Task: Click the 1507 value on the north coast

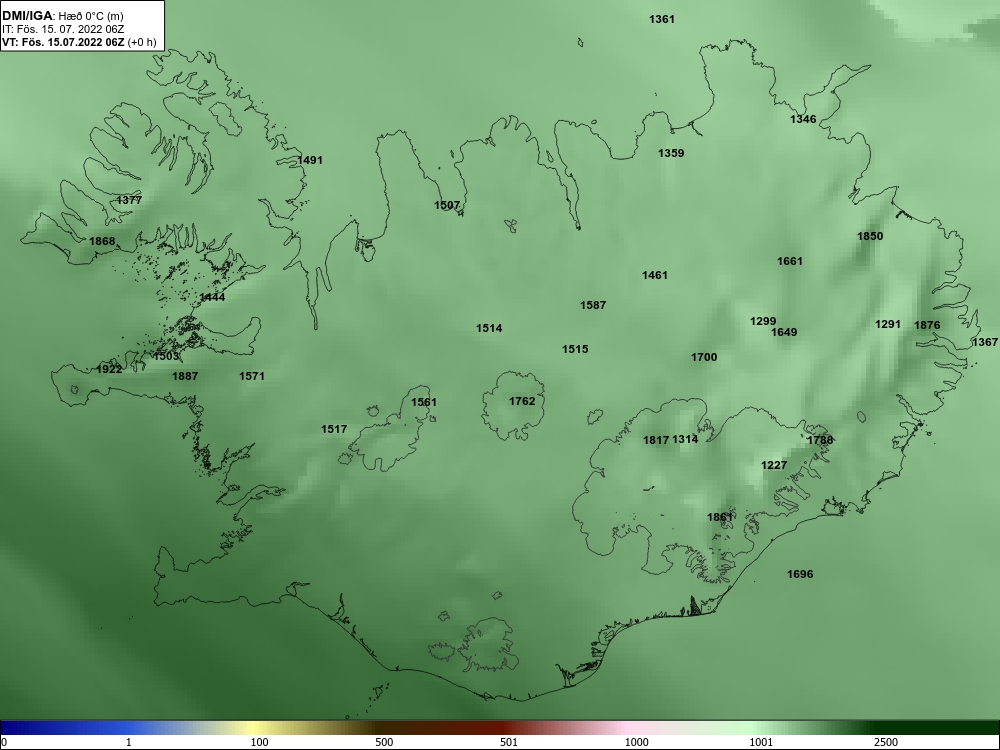Action: click(x=447, y=205)
